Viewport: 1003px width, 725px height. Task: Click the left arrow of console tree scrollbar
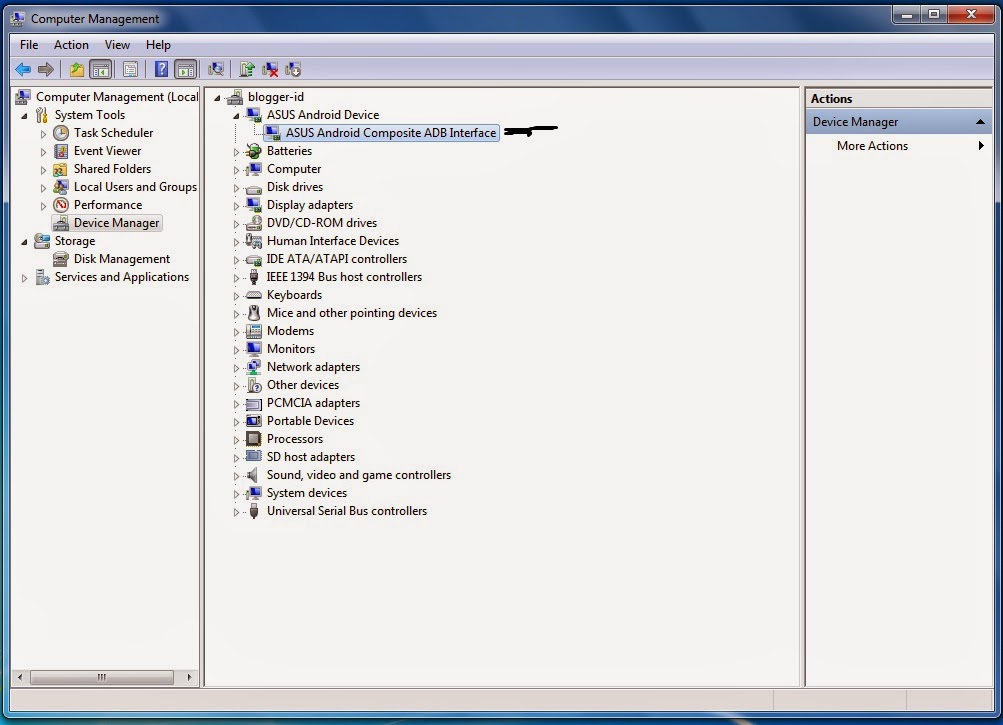click(x=20, y=677)
